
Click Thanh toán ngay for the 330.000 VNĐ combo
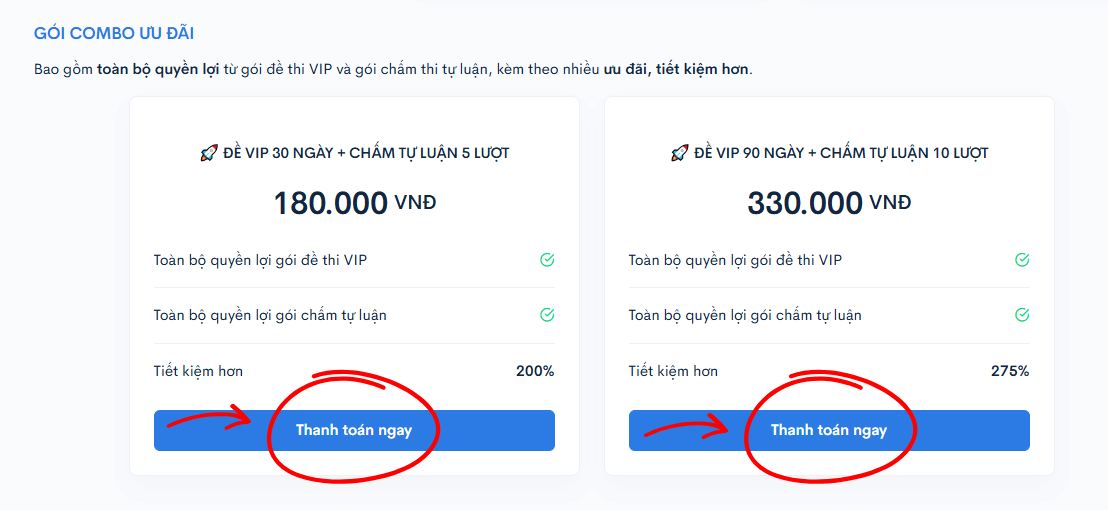[829, 430]
